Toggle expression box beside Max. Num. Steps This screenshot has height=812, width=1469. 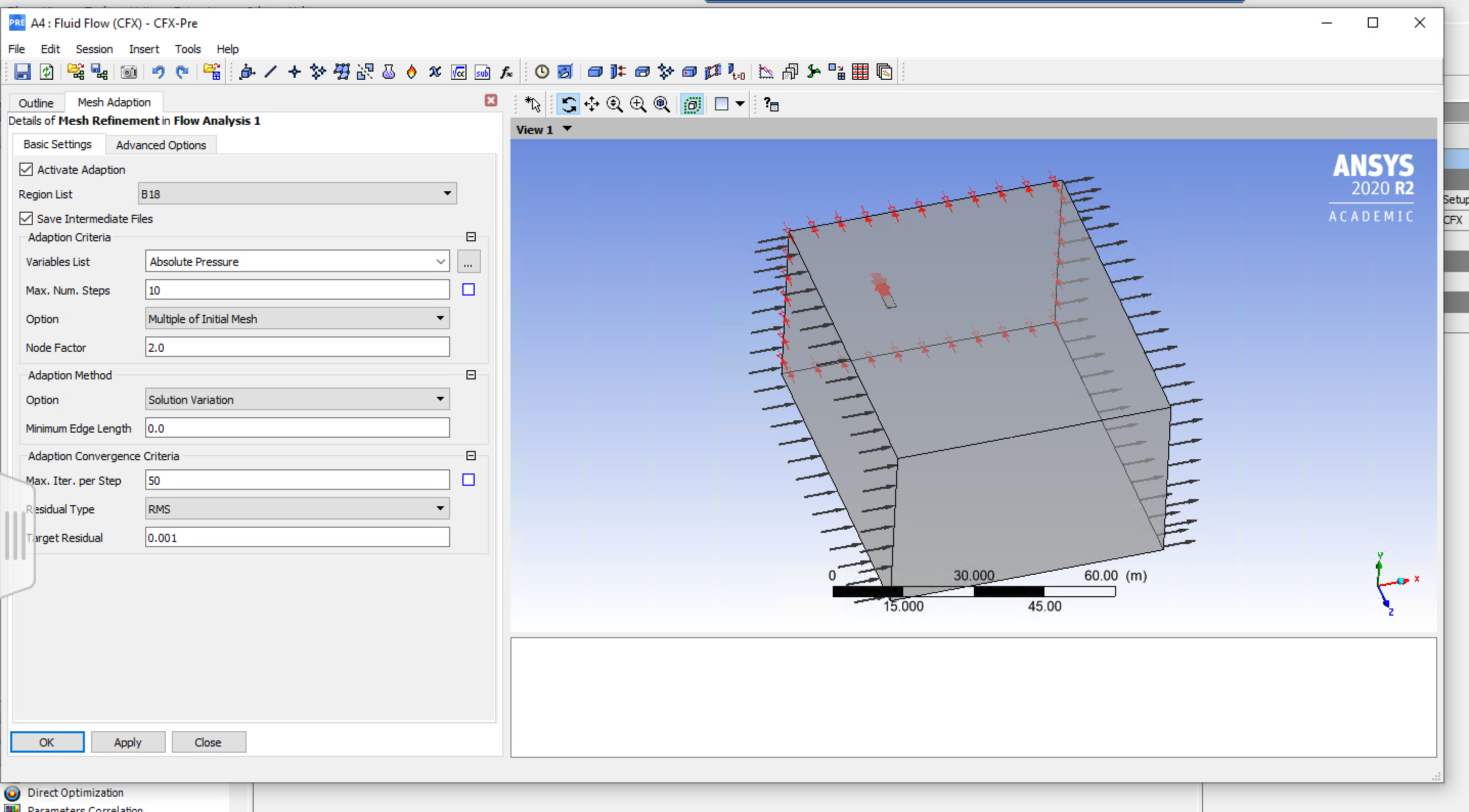pyautogui.click(x=468, y=290)
